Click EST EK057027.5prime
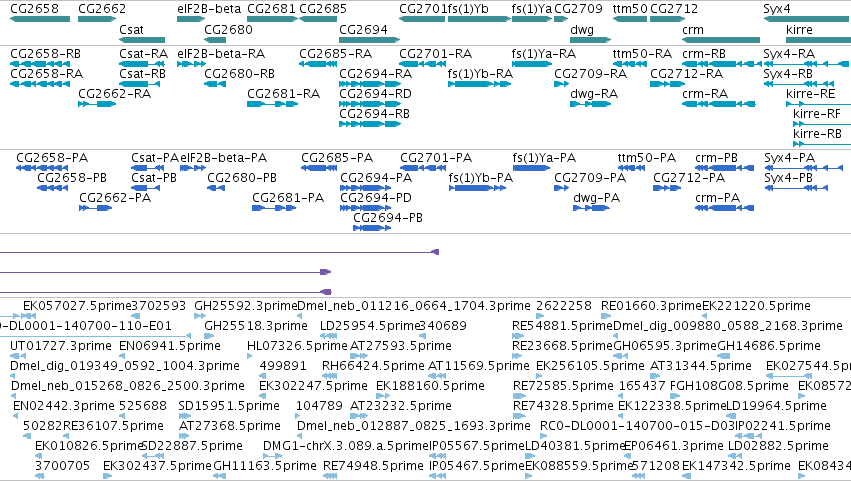851x481 pixels. pos(77,306)
